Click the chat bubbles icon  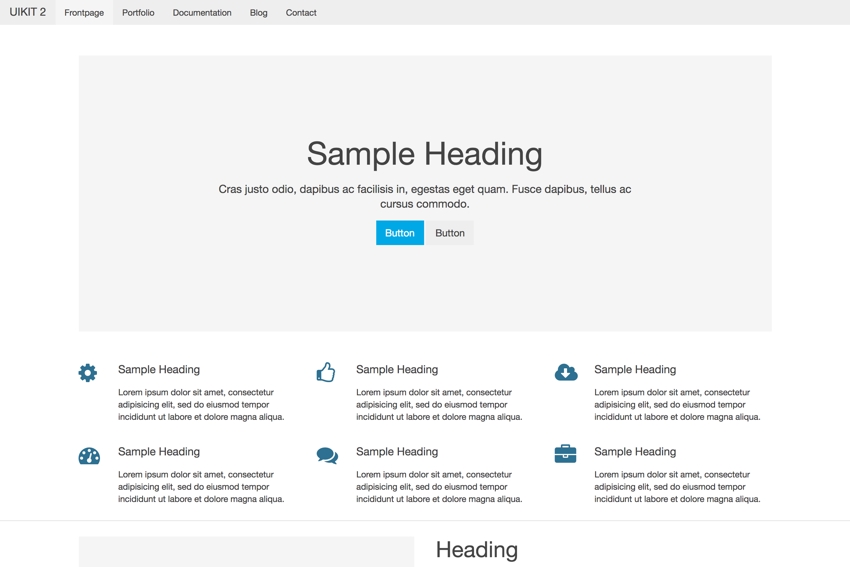point(327,456)
